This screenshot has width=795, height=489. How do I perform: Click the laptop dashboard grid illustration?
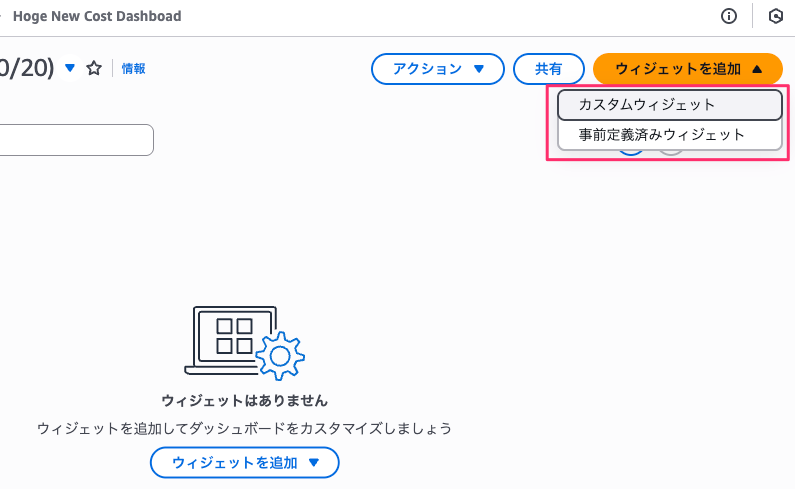click(231, 340)
